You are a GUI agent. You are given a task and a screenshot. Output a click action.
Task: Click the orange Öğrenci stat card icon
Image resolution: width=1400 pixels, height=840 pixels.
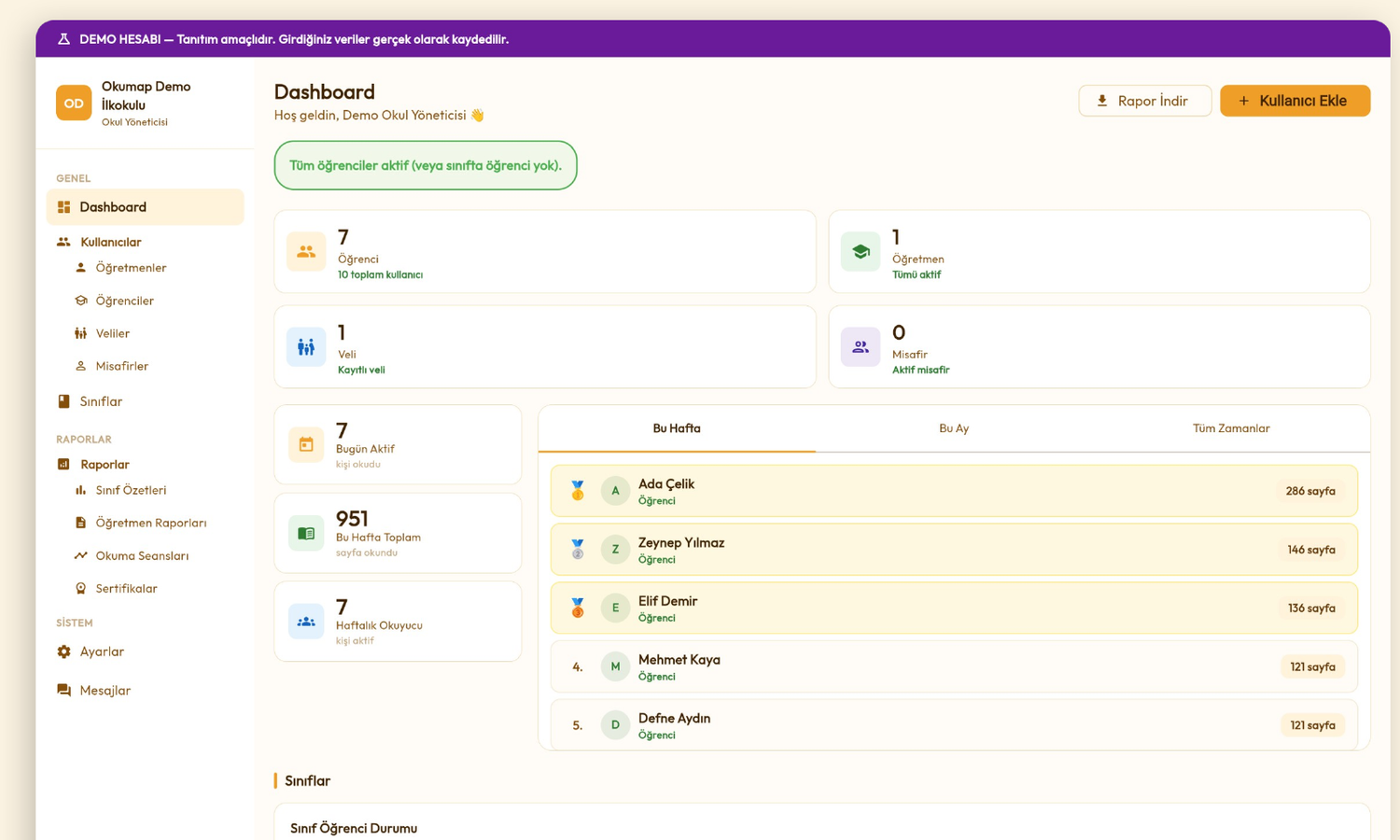tap(306, 251)
